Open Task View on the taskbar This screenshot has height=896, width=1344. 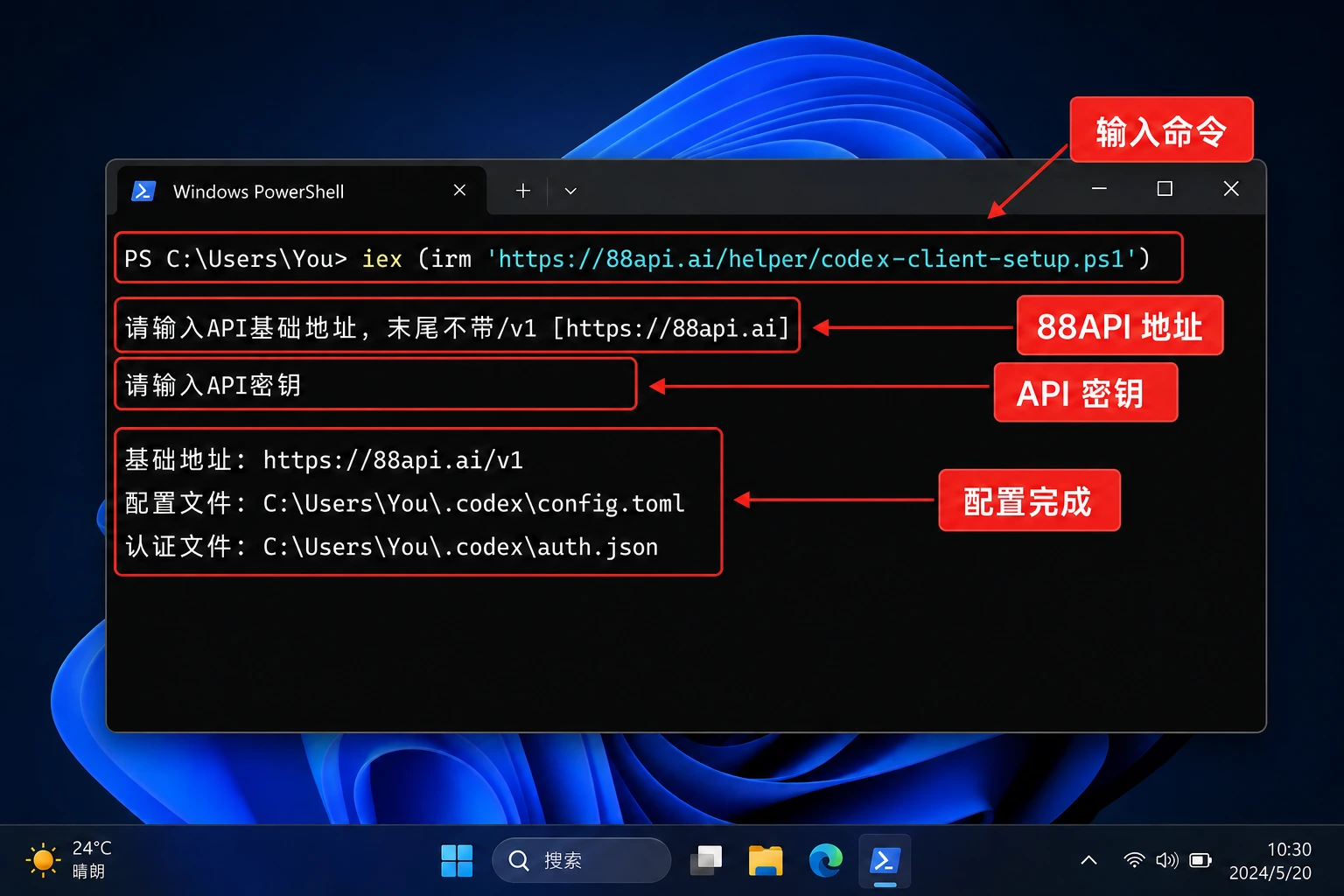point(706,860)
